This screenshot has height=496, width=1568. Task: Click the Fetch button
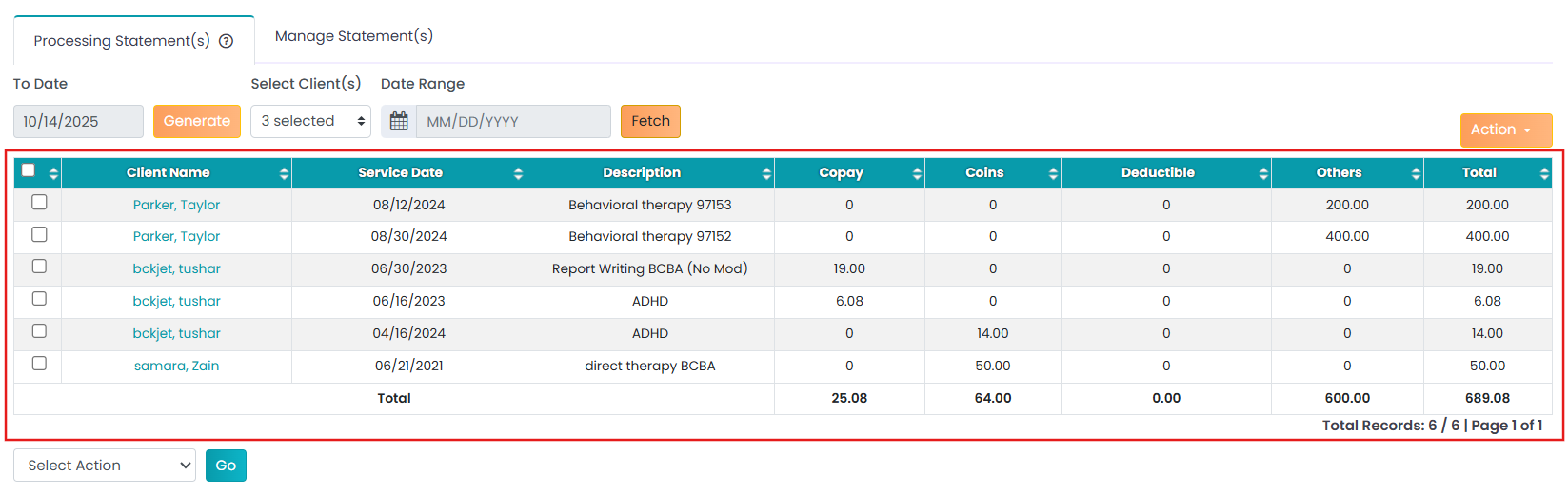point(650,122)
